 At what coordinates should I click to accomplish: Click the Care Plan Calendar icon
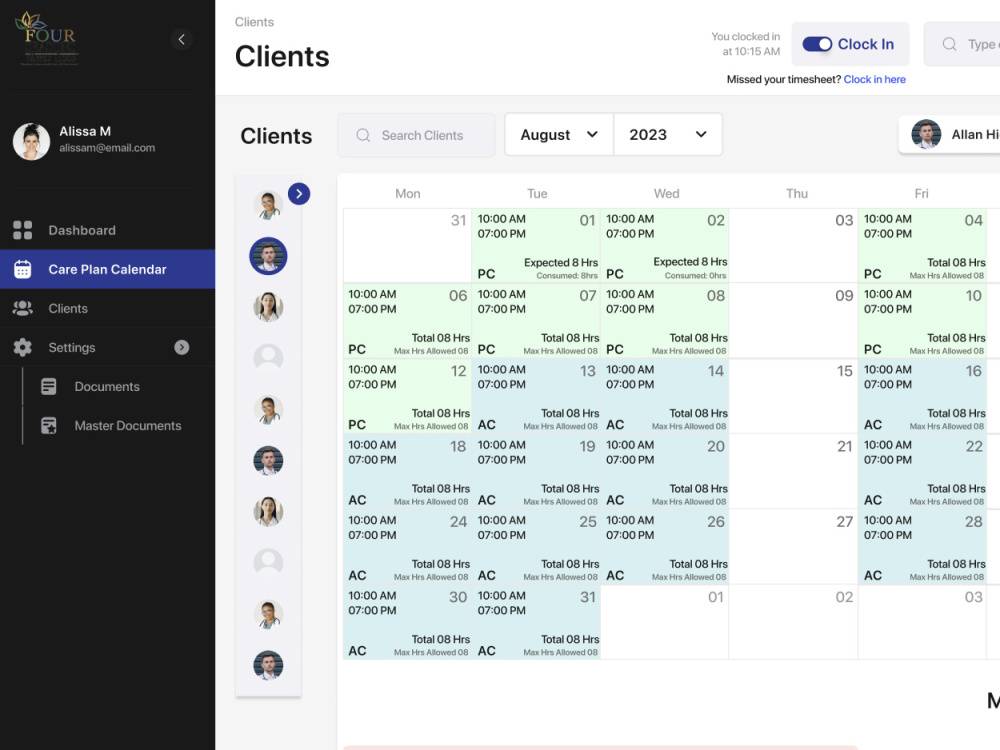22,269
